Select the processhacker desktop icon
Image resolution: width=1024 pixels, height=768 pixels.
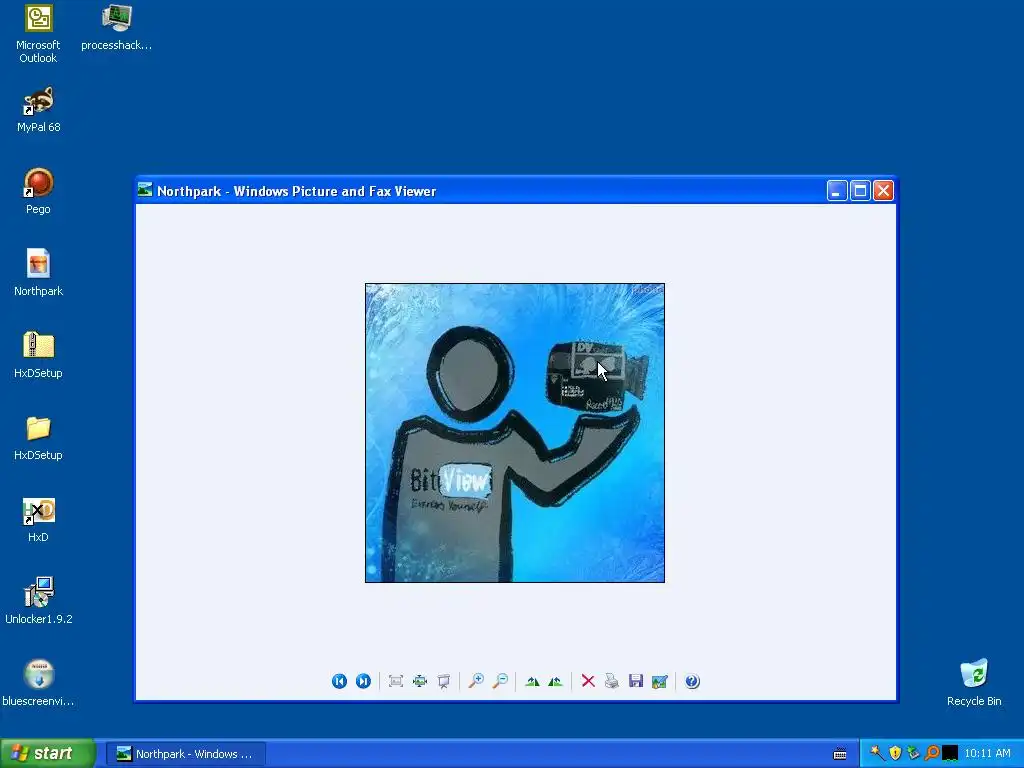coord(116,28)
